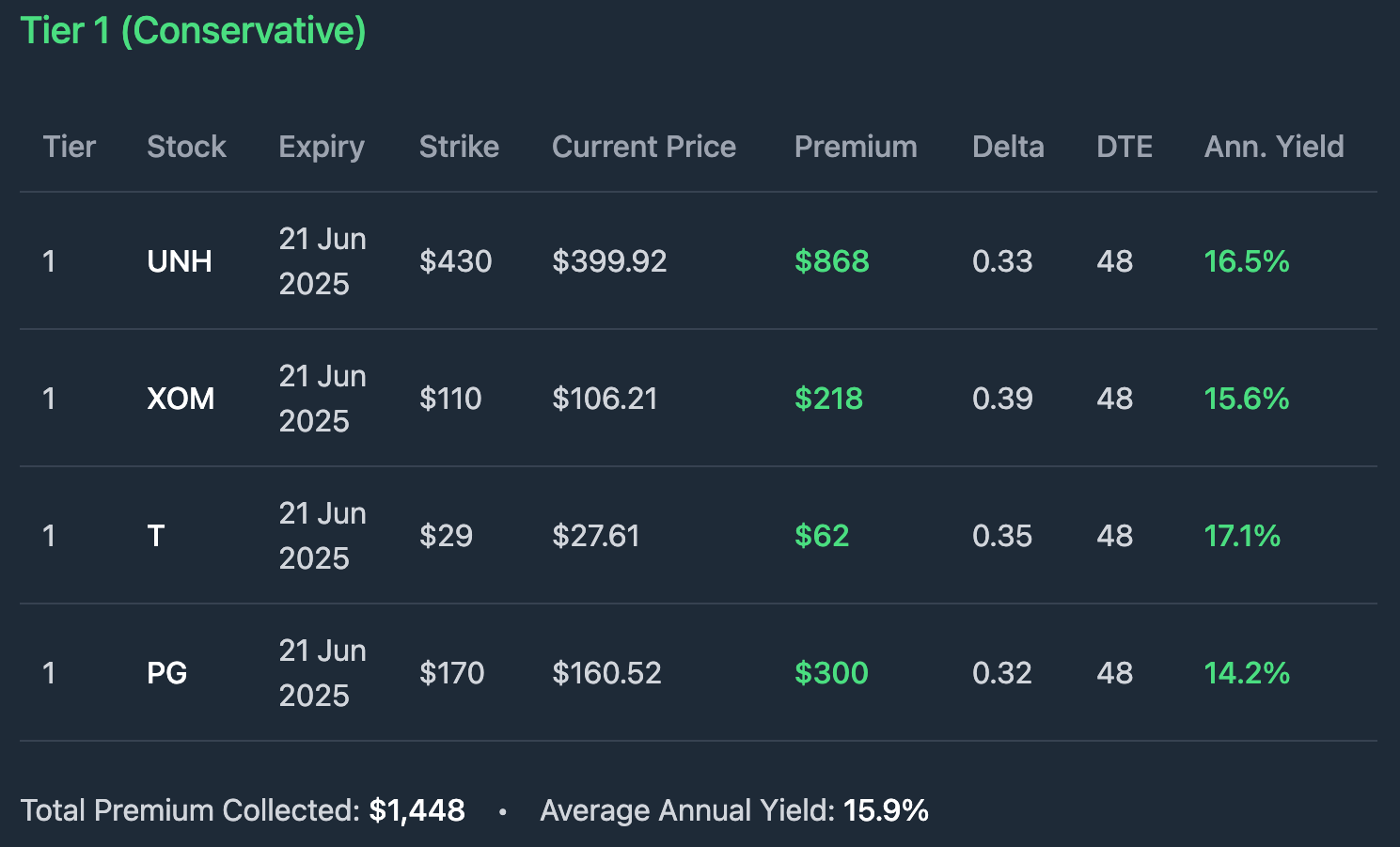Click the Strike column header

459,147
